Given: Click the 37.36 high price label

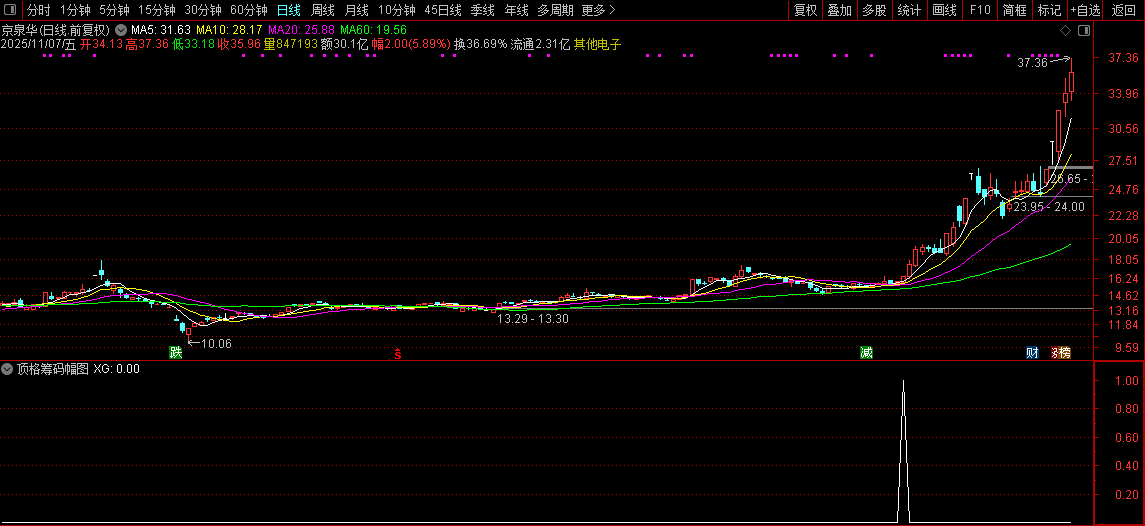Looking at the screenshot, I should click(1033, 64).
